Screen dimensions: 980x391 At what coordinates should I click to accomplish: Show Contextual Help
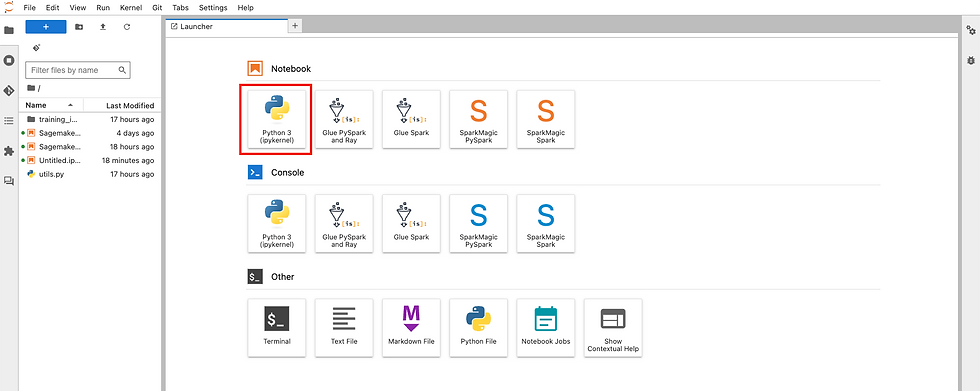613,328
